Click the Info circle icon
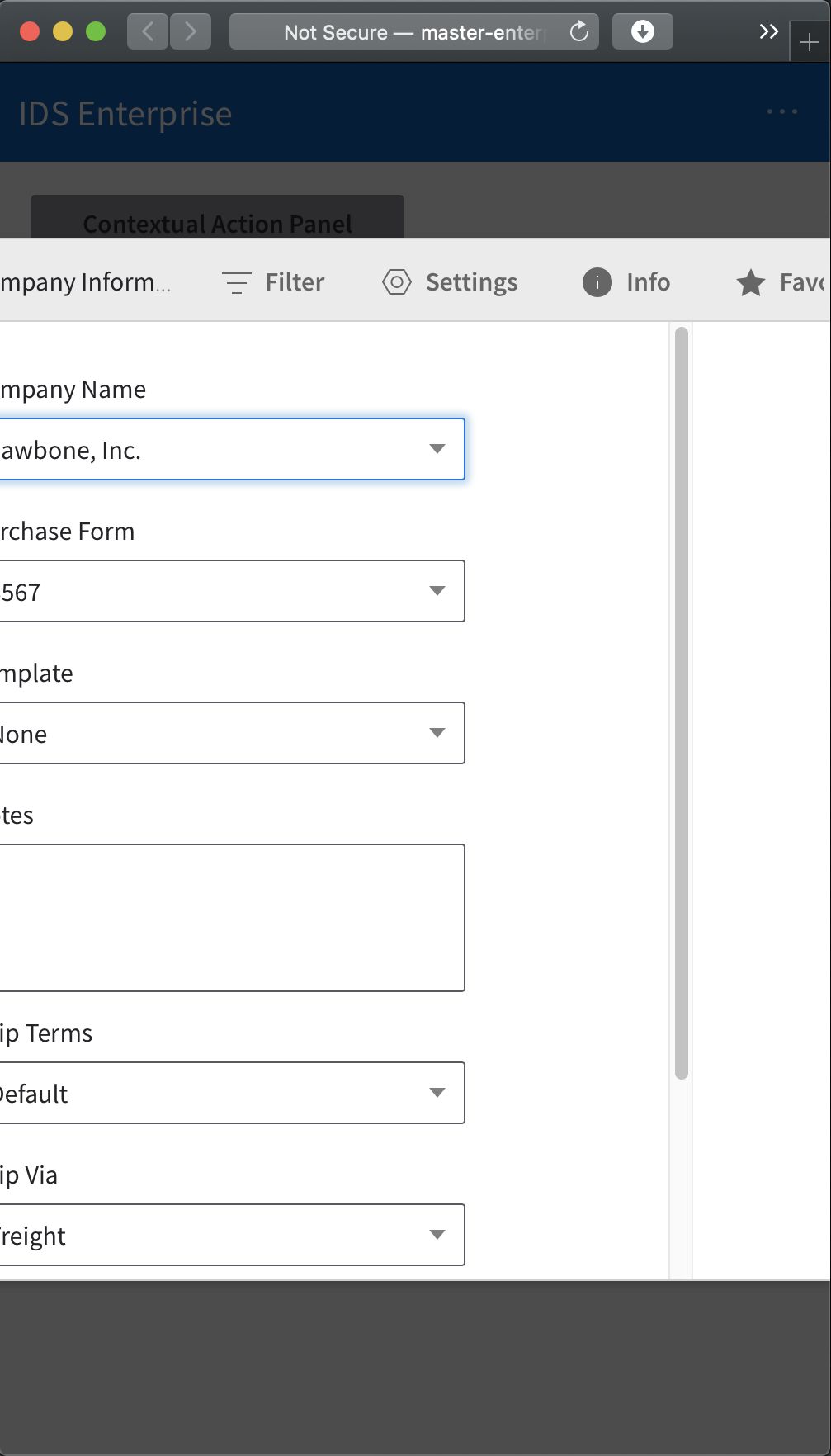 pos(597,282)
